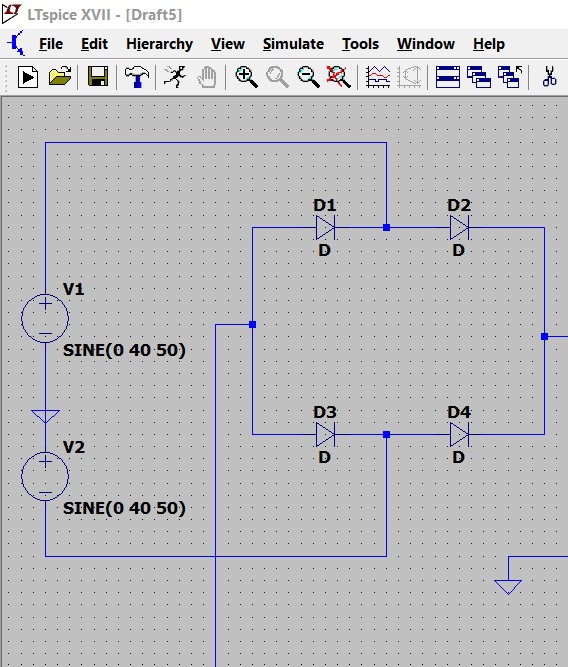The height and width of the screenshot is (667, 568).
Task: Open the Window menu
Action: coord(426,44)
